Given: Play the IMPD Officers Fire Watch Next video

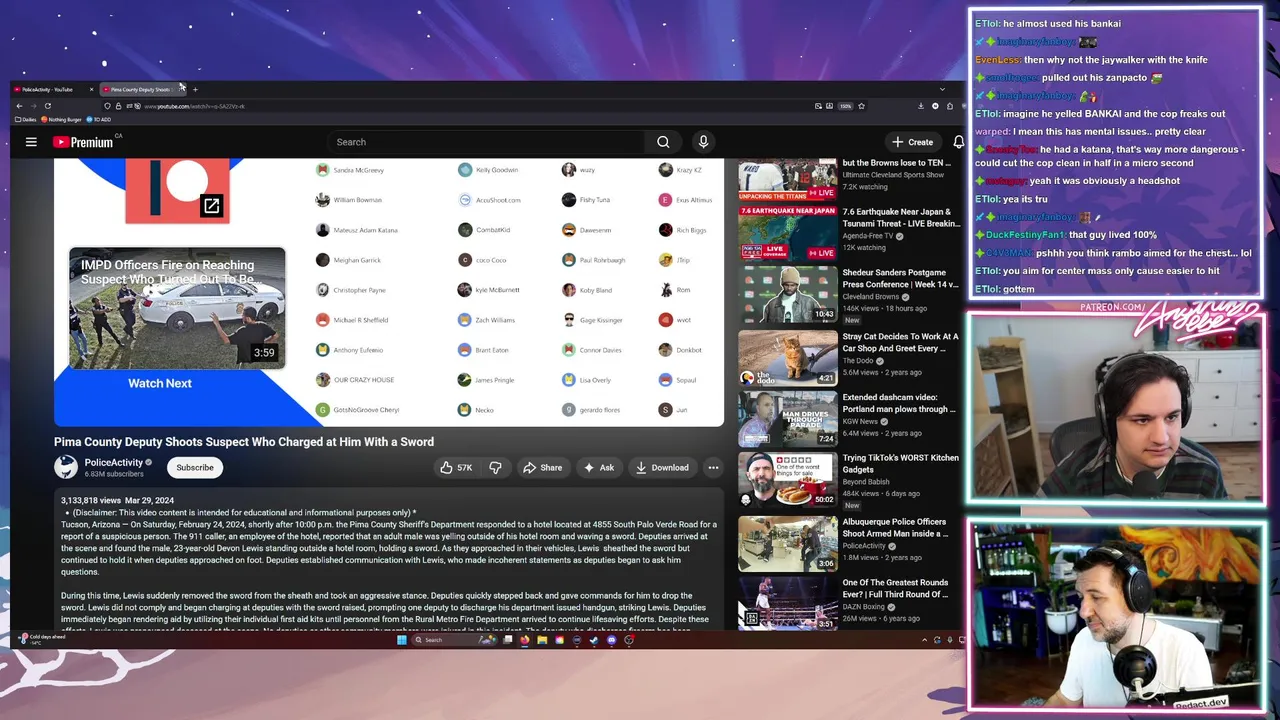Looking at the screenshot, I should point(177,308).
